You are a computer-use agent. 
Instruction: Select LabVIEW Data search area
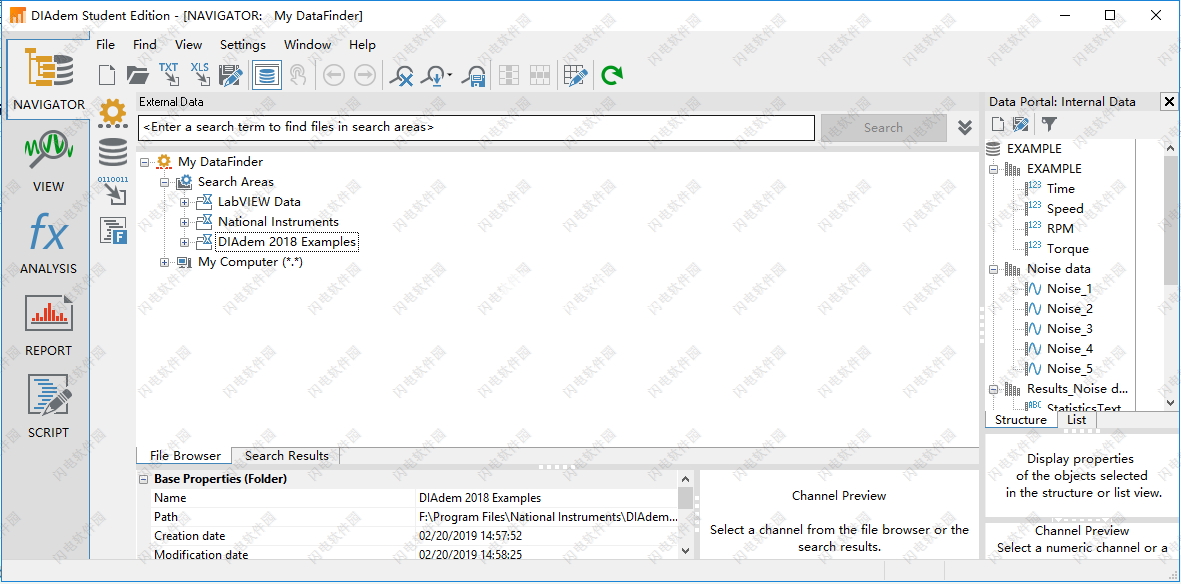259,202
